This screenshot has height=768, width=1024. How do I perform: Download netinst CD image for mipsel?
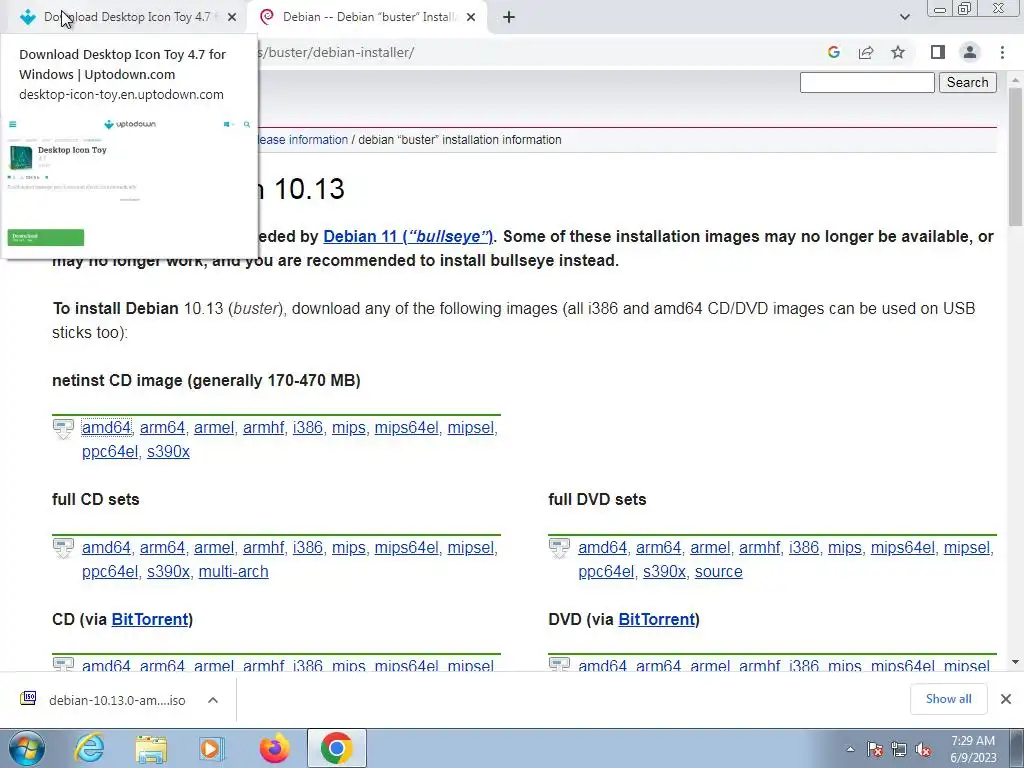[471, 428]
